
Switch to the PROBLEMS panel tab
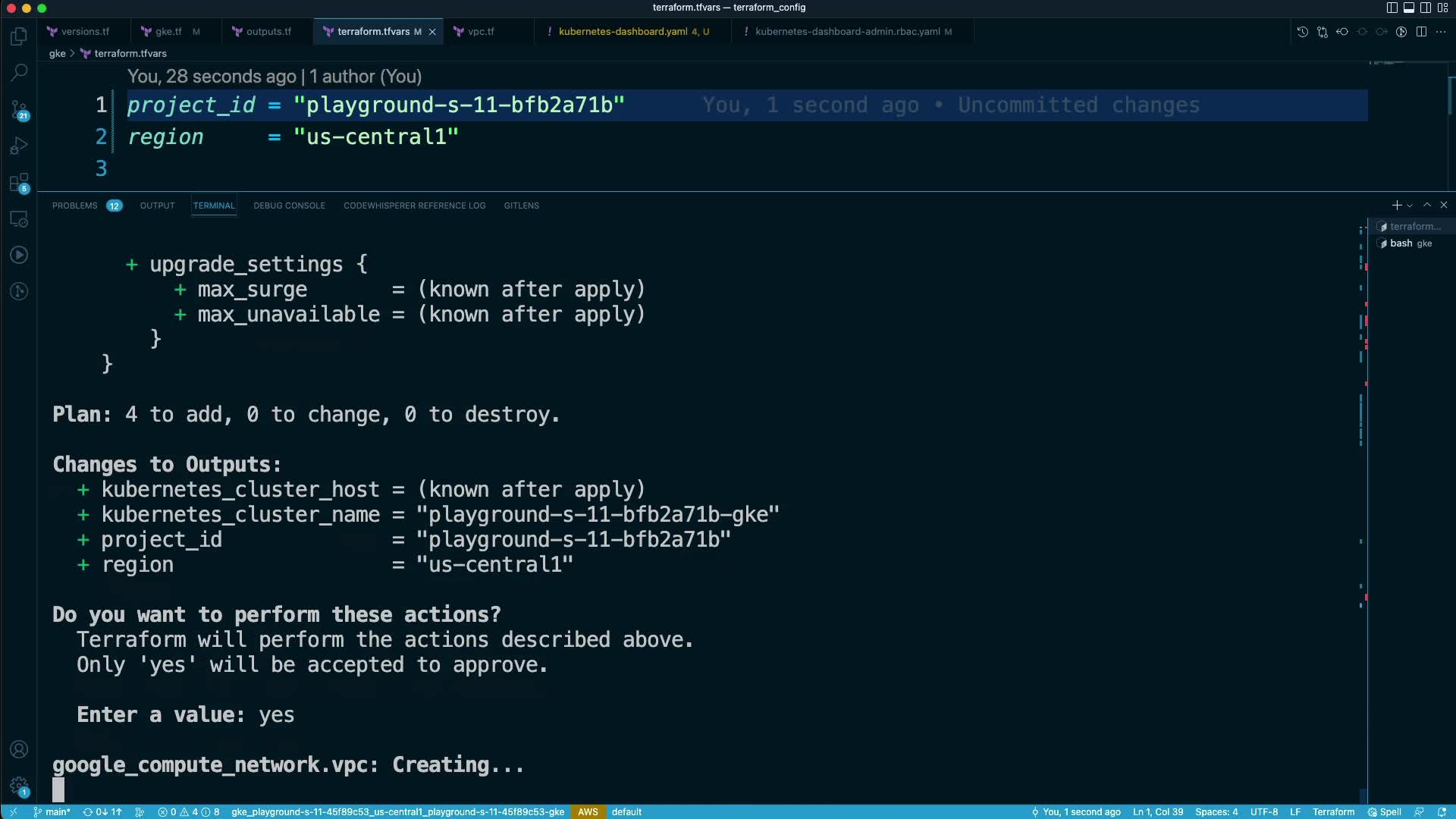click(x=74, y=206)
